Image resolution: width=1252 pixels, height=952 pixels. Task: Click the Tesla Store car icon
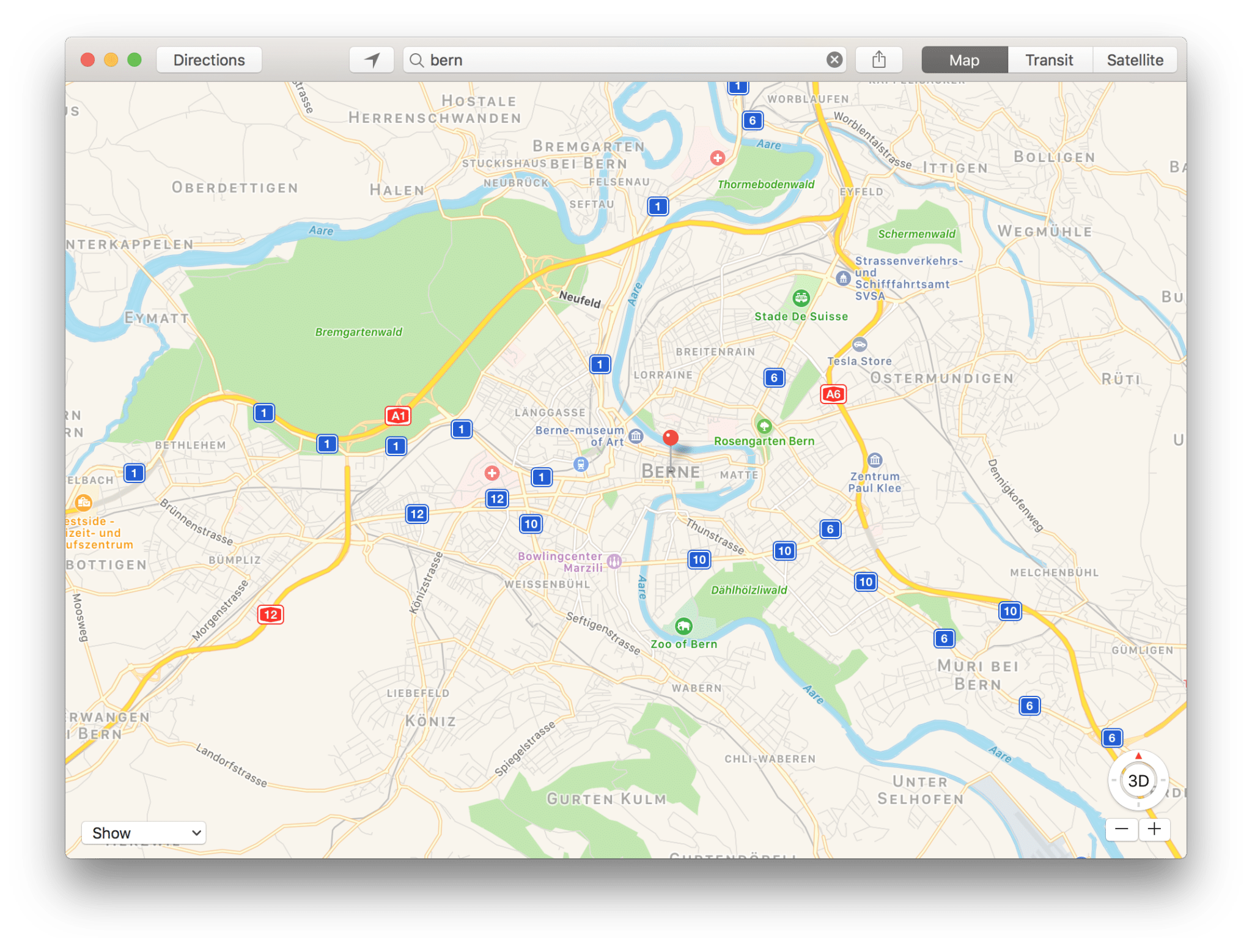tap(860, 344)
